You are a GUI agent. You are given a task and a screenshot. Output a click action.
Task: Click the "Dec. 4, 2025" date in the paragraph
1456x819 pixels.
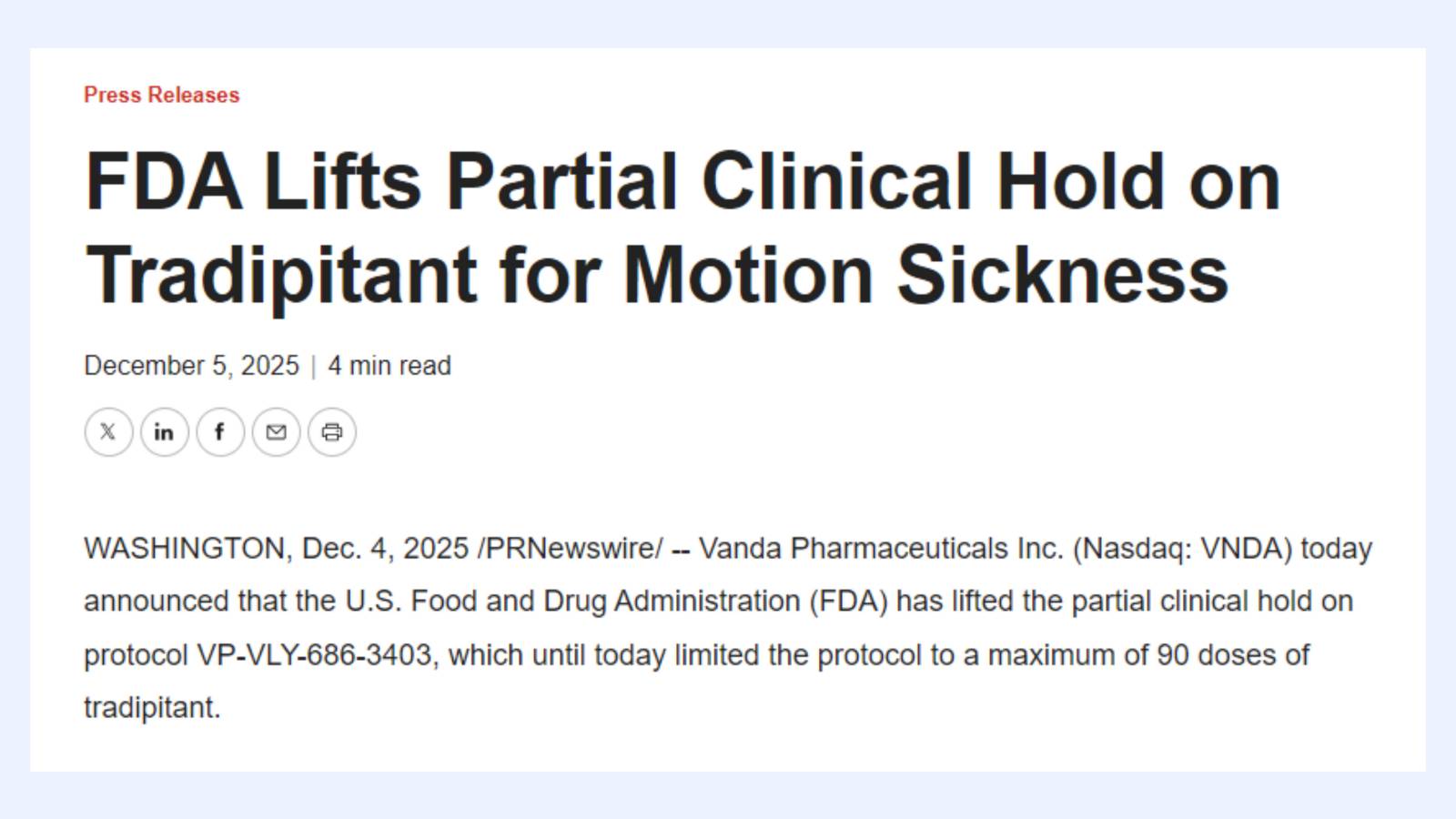coord(385,549)
